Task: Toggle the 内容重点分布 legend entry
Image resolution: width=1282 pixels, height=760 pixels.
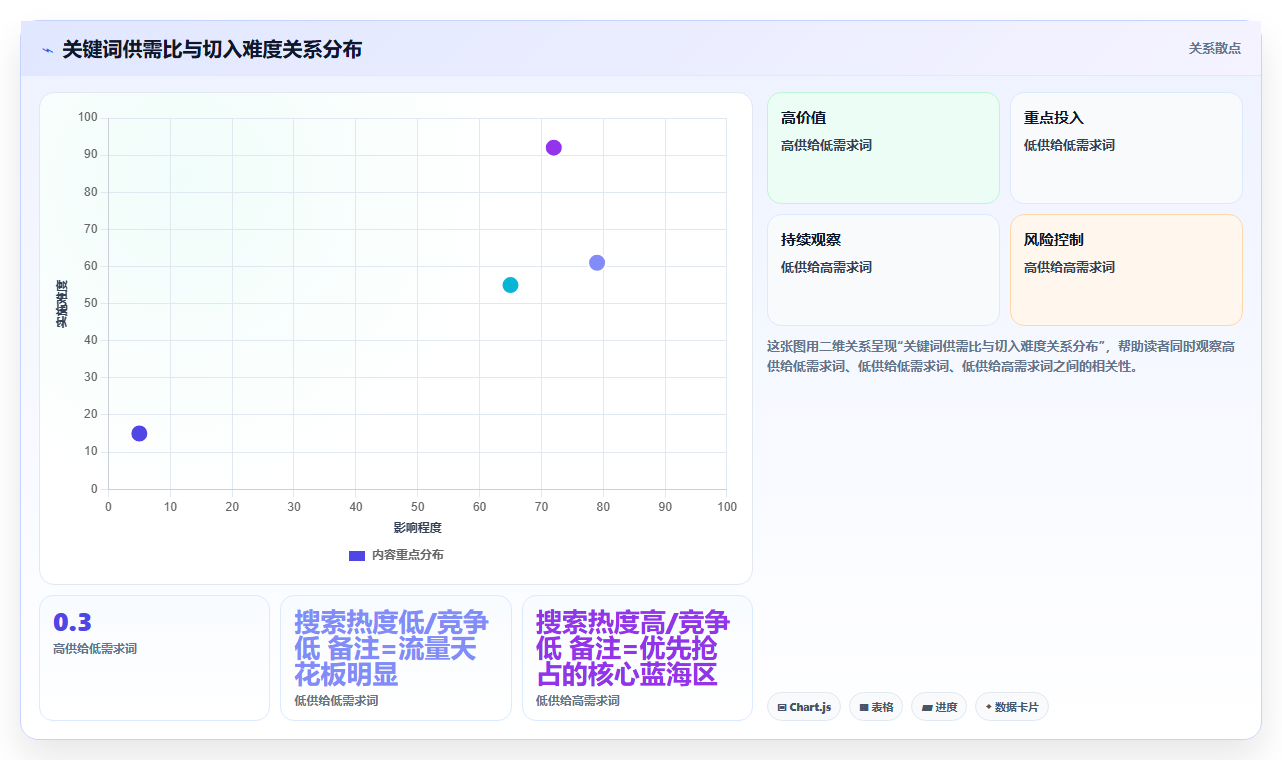Action: (396, 555)
